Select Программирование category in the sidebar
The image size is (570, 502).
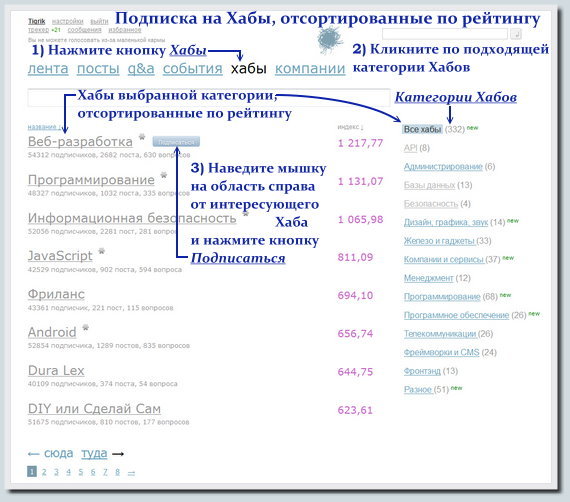(442, 297)
